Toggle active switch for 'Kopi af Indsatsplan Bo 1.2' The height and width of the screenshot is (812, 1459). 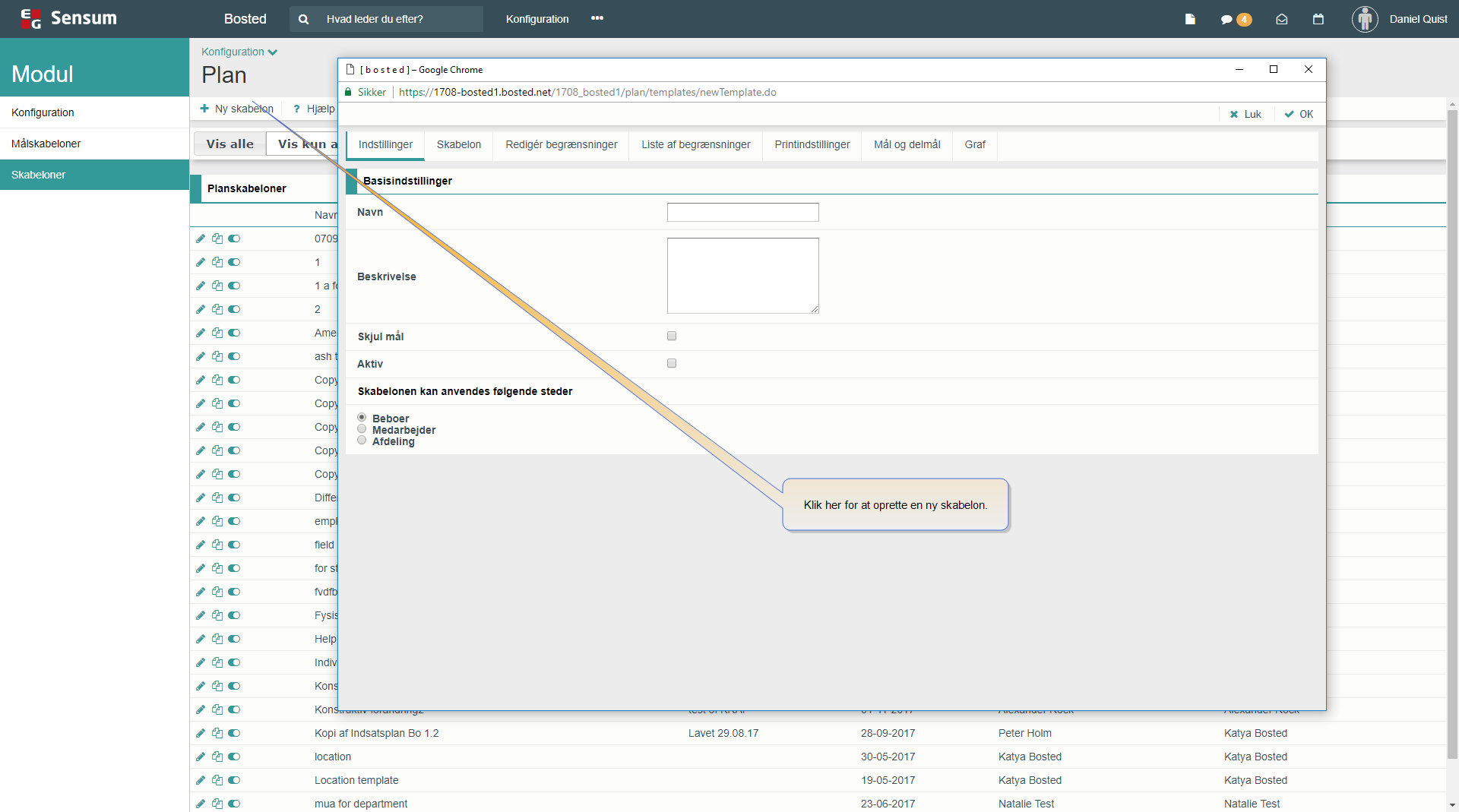click(234, 733)
